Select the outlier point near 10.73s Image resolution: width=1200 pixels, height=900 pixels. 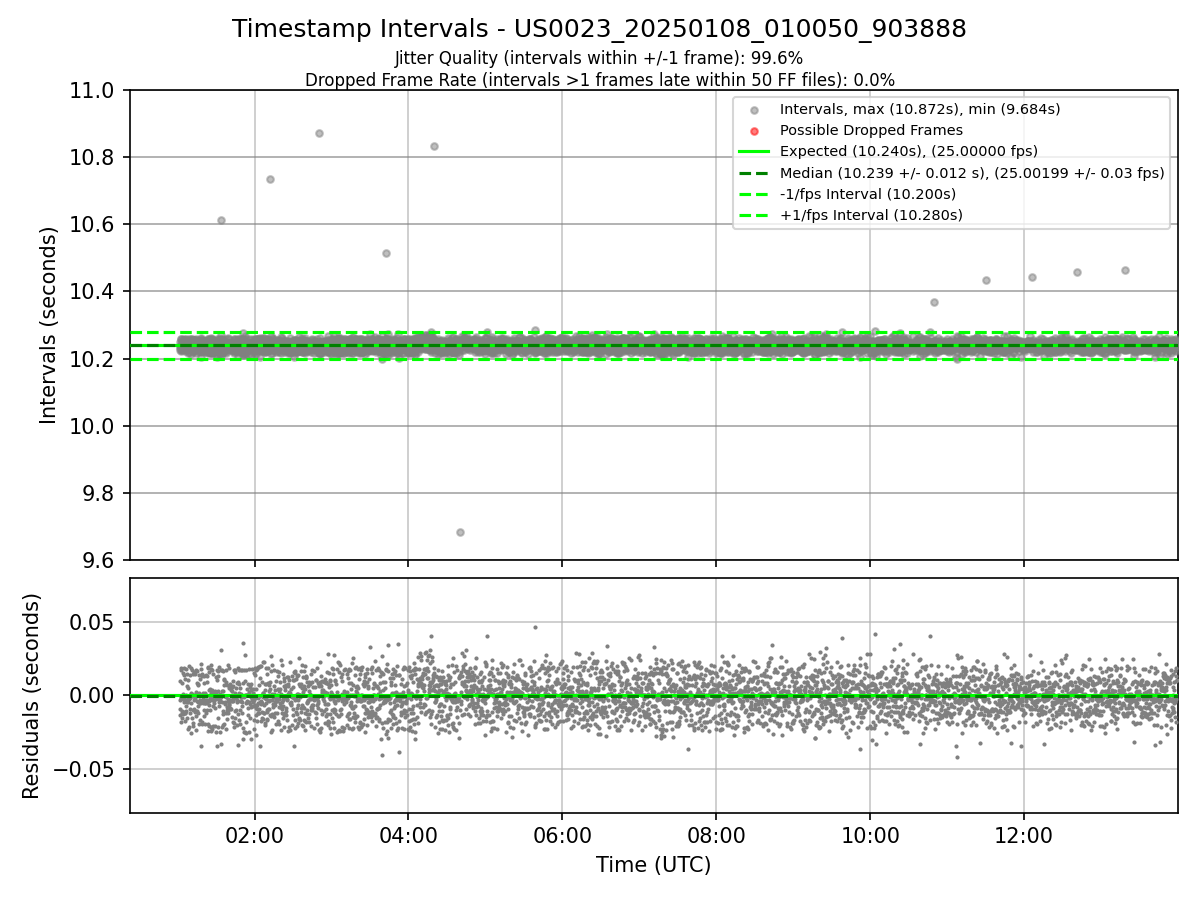[270, 179]
